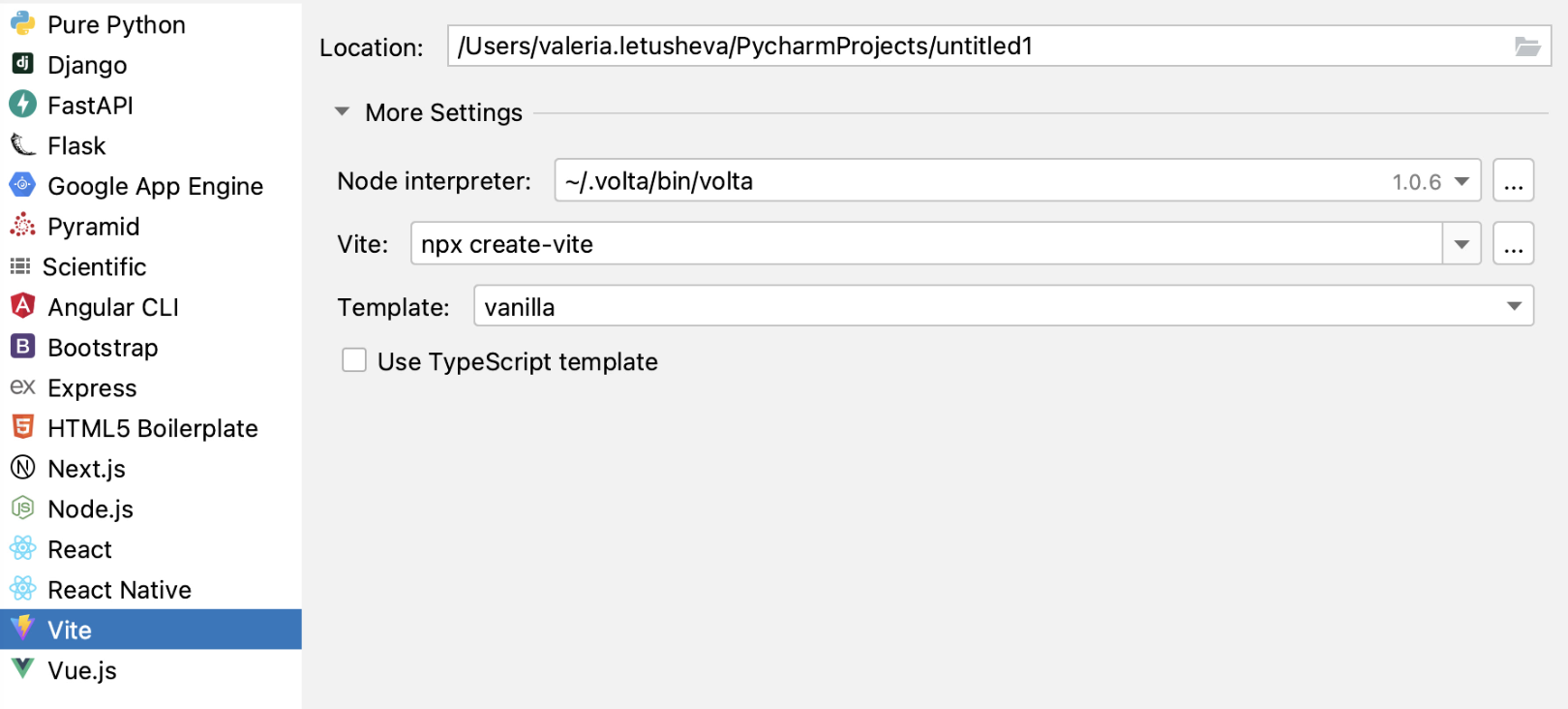Click the Vite lightning icon
Viewport: 1568px width, 709px height.
click(22, 628)
